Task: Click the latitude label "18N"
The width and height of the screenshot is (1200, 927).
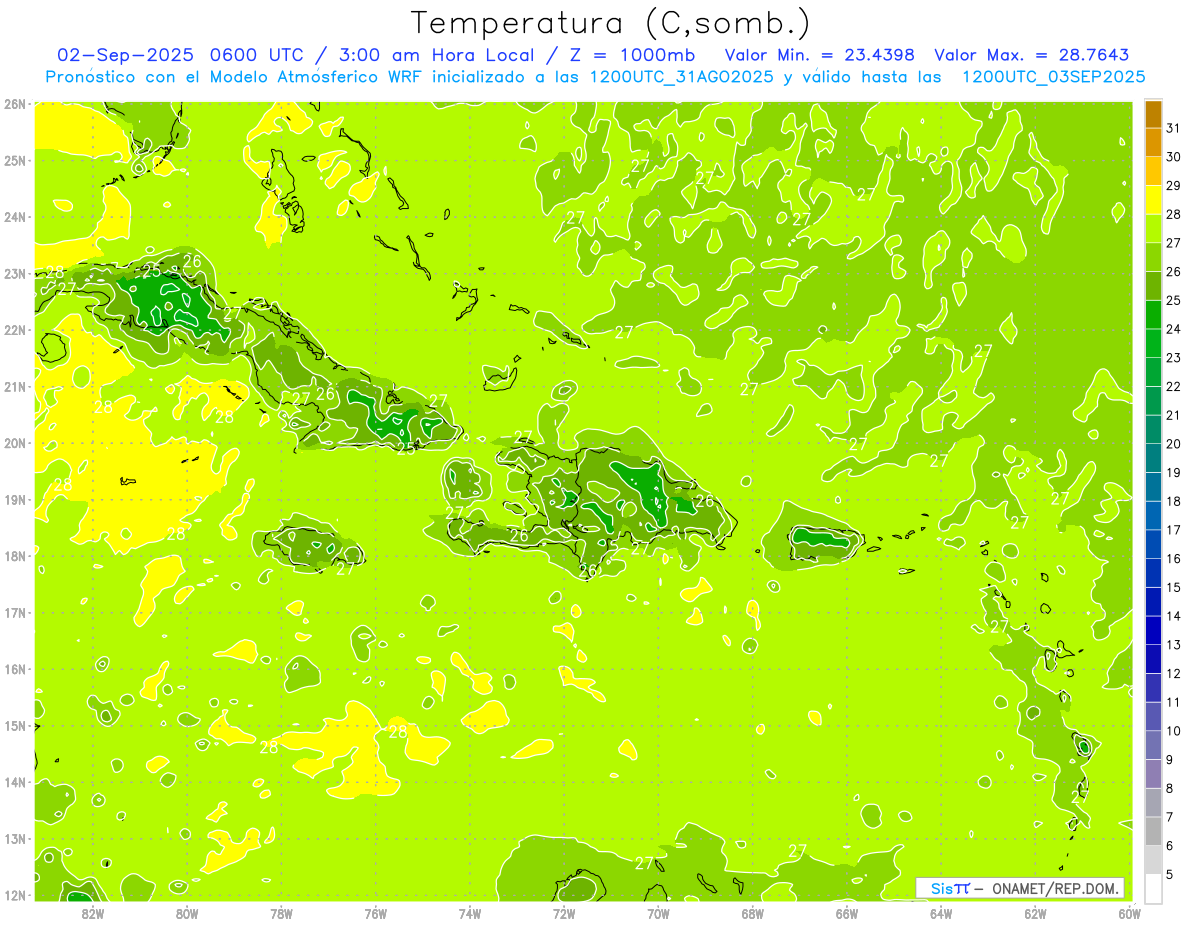Action: click(14, 556)
